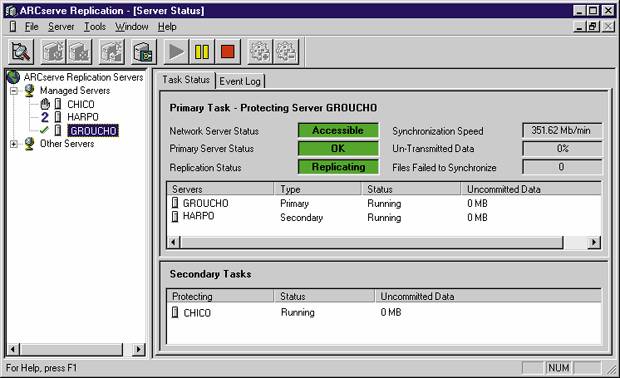Screen dimensions: 620x378
Task: Click the green OK primary server status box
Action: [338, 149]
